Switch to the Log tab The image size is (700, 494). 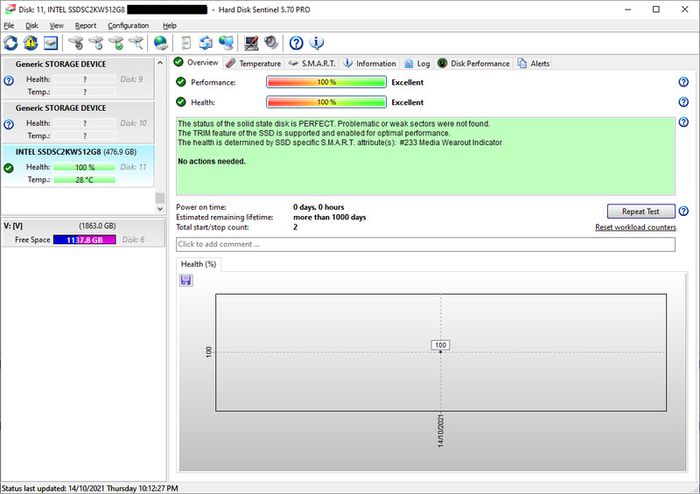(417, 63)
